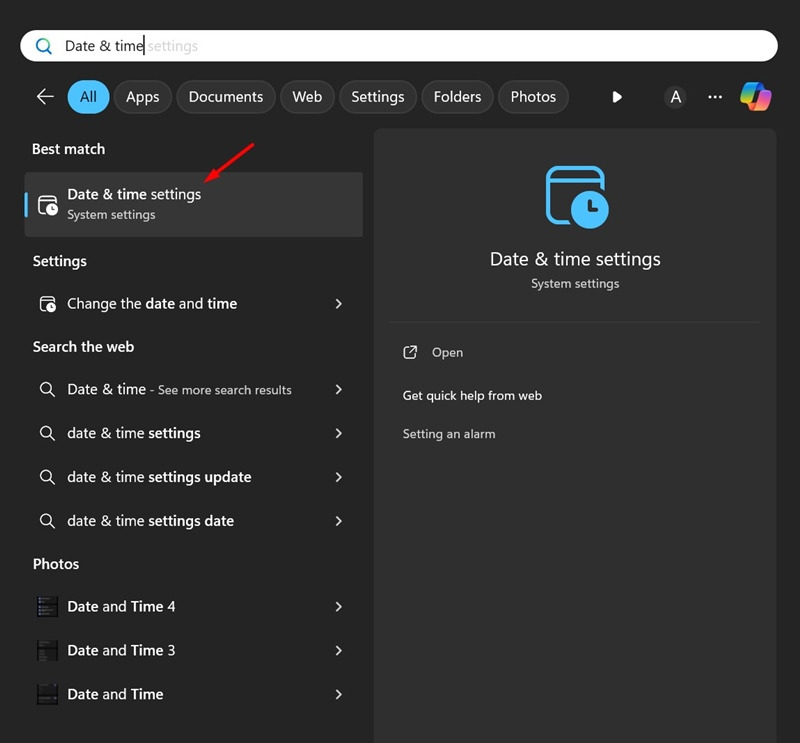The height and width of the screenshot is (743, 800).
Task: Click the 'Search the web' section heading
Action: 83,347
